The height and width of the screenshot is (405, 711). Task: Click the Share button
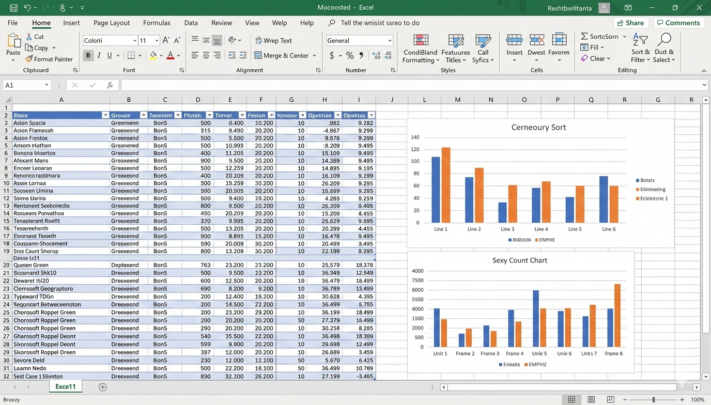pos(630,22)
